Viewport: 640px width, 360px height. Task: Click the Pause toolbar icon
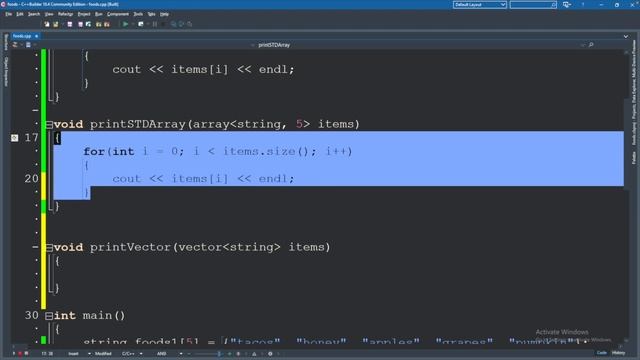click(155, 24)
